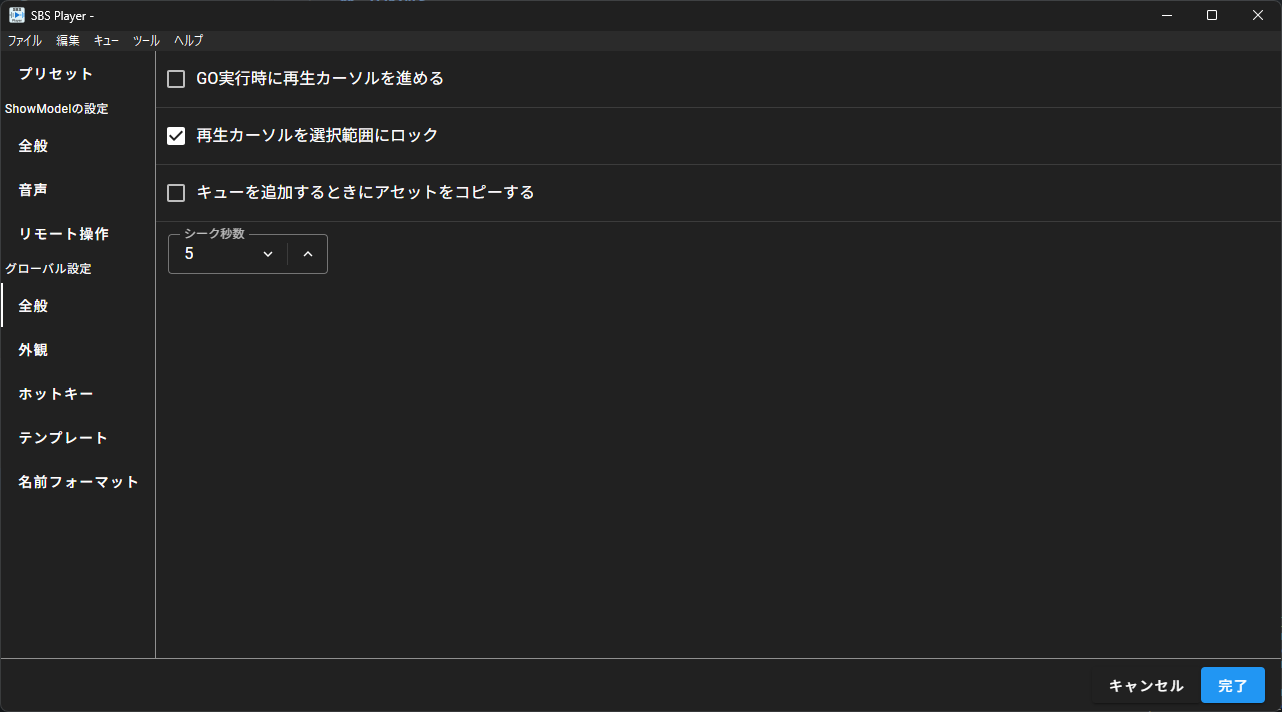Screen dimensions: 1282x712
Task: Disable 再生カーソルを選択範囲にロック
Action: 175,135
